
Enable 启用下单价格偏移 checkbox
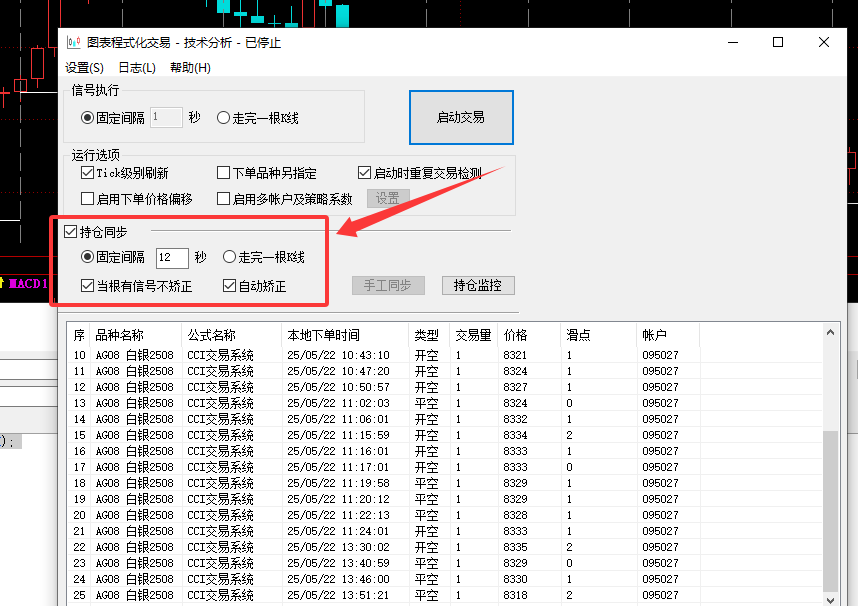(x=88, y=199)
